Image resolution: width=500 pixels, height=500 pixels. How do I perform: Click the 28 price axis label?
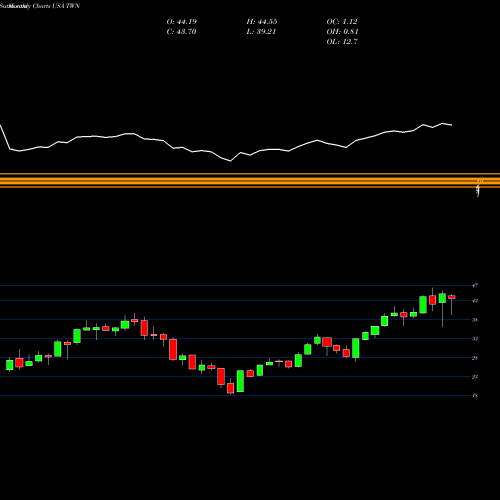click(475, 358)
